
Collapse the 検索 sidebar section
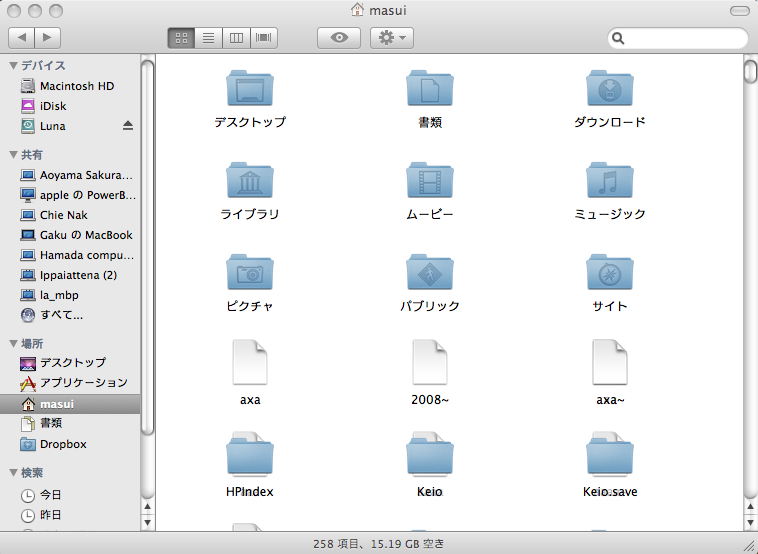14,473
